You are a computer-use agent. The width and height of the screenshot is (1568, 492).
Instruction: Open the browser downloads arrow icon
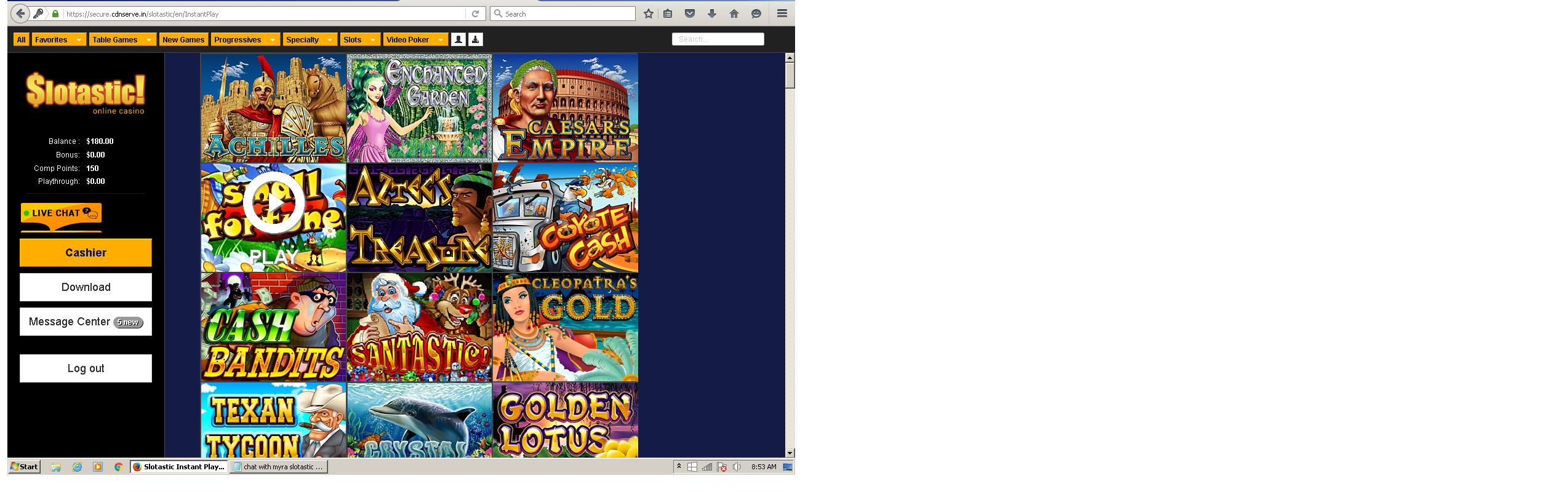711,14
